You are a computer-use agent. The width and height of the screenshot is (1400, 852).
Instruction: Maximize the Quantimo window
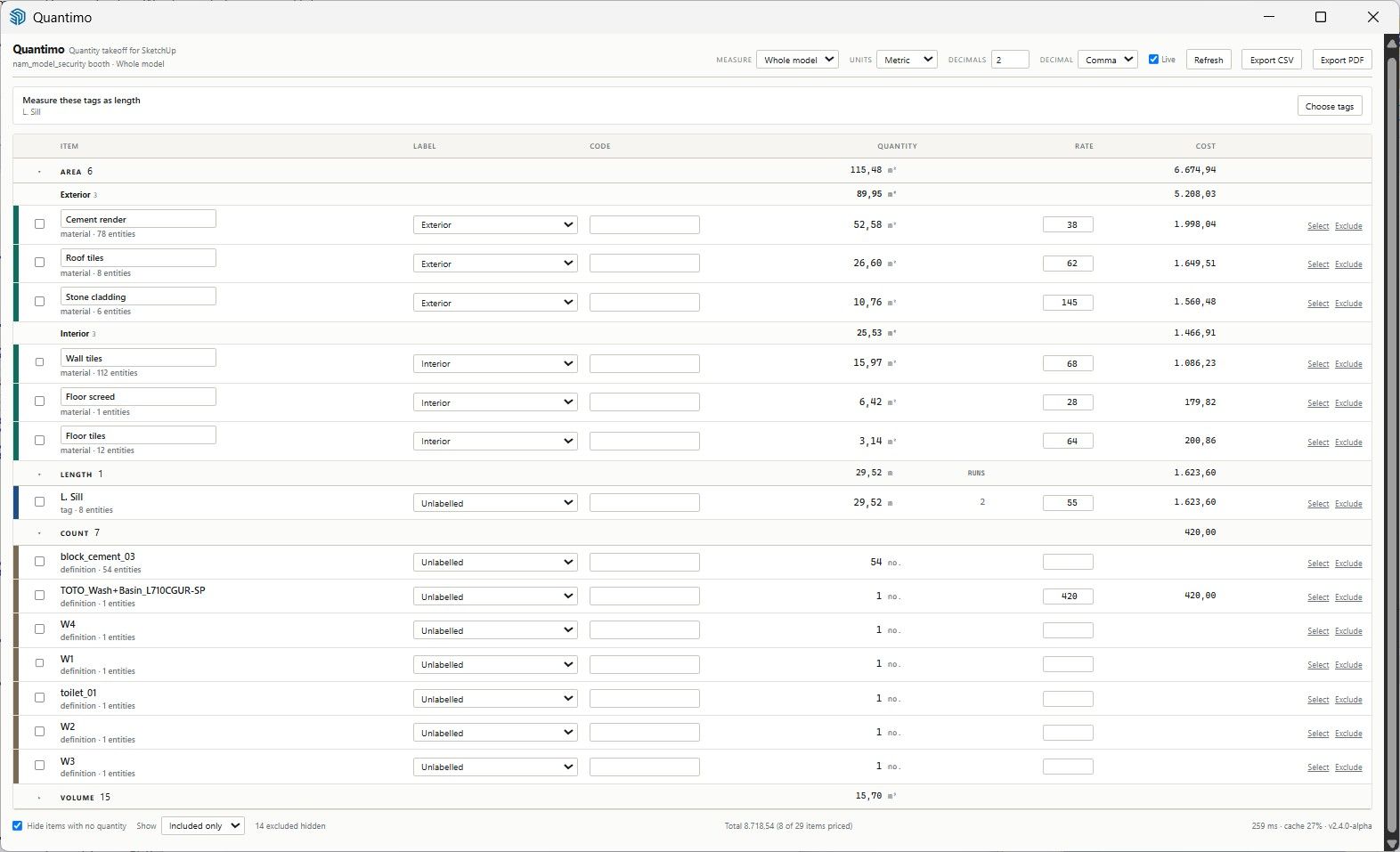tap(1321, 17)
